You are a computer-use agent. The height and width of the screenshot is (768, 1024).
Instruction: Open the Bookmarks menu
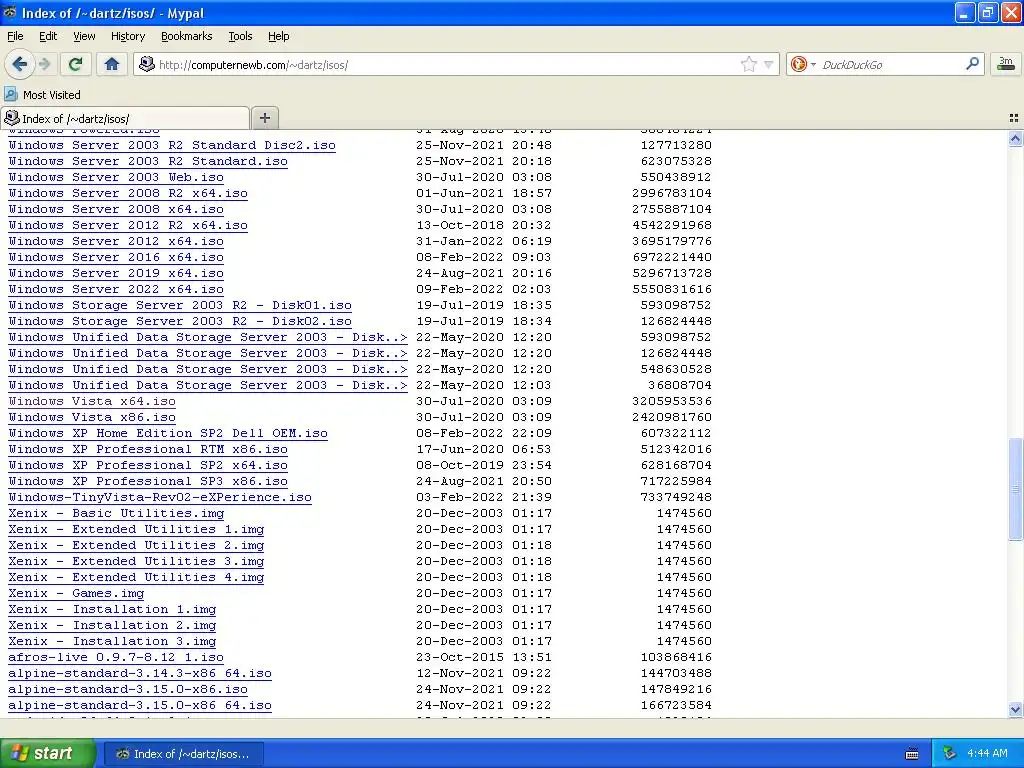pos(187,36)
